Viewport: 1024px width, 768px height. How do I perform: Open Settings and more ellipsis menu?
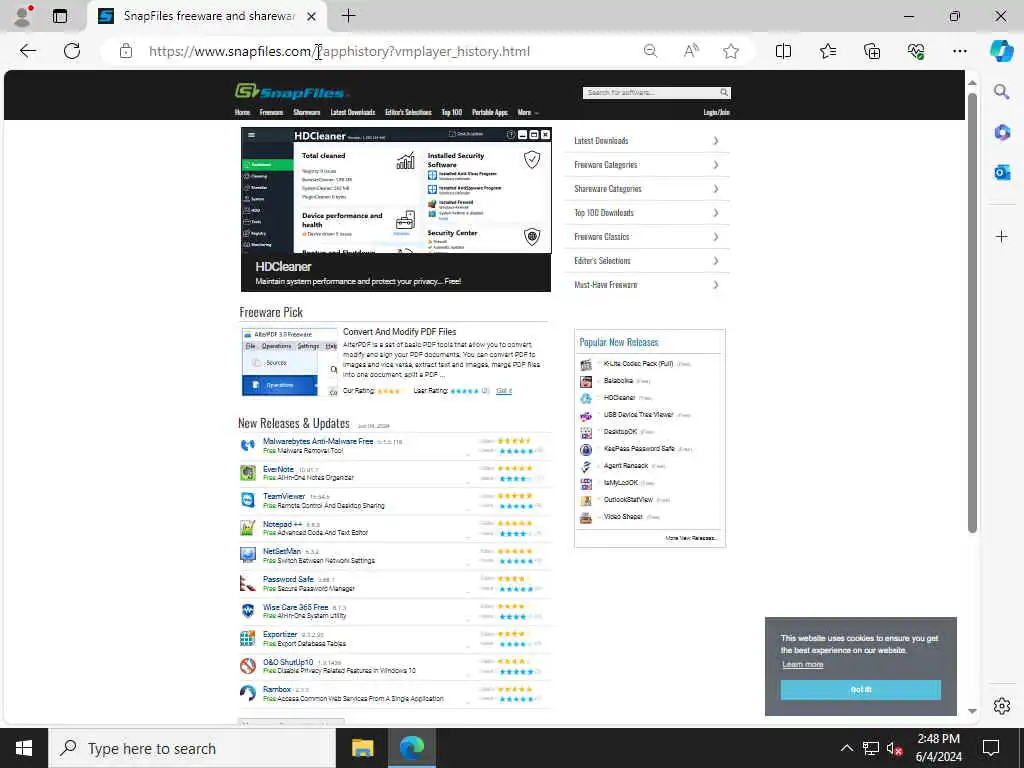tap(959, 51)
